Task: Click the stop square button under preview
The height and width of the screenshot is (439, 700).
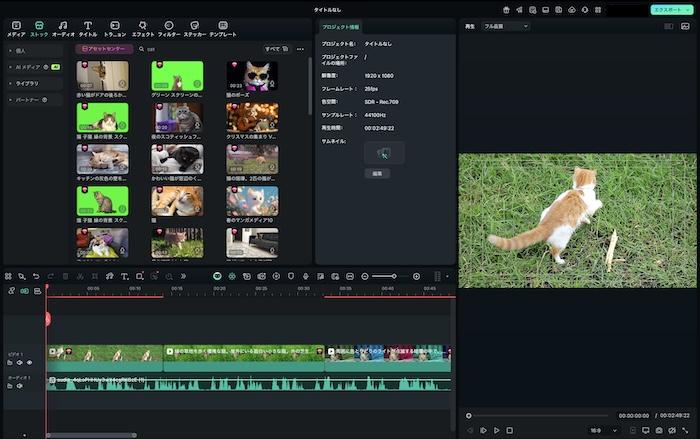Action: (509, 430)
